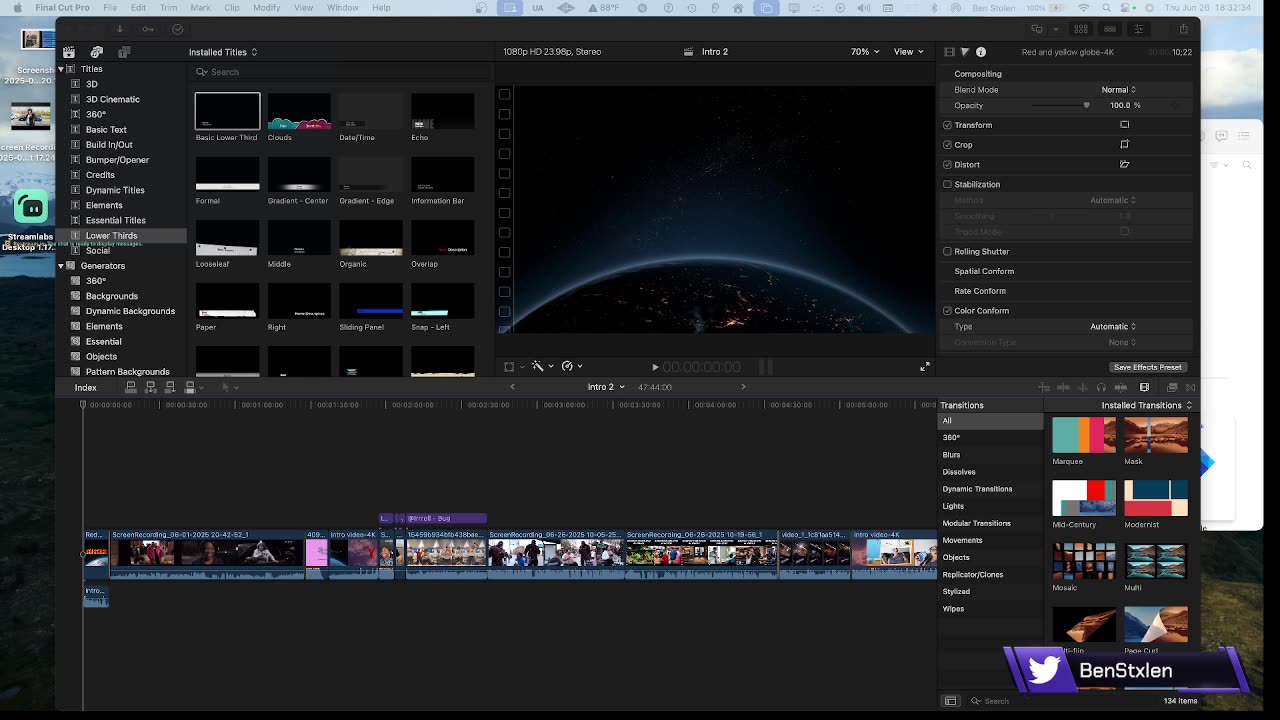Image resolution: width=1280 pixels, height=720 pixels.
Task: Play the viewer with the play button
Action: coord(655,367)
